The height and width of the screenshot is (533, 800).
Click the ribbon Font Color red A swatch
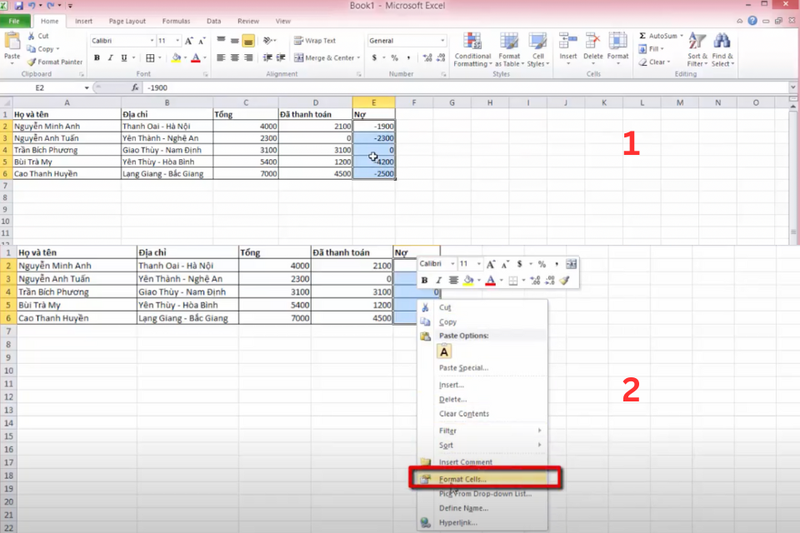tap(195, 58)
